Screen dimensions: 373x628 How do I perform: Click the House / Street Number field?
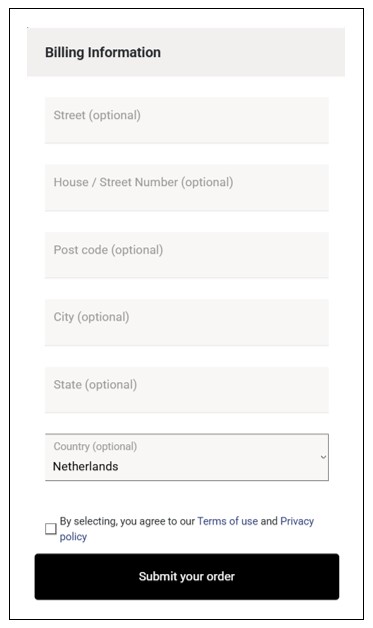[x=187, y=187]
